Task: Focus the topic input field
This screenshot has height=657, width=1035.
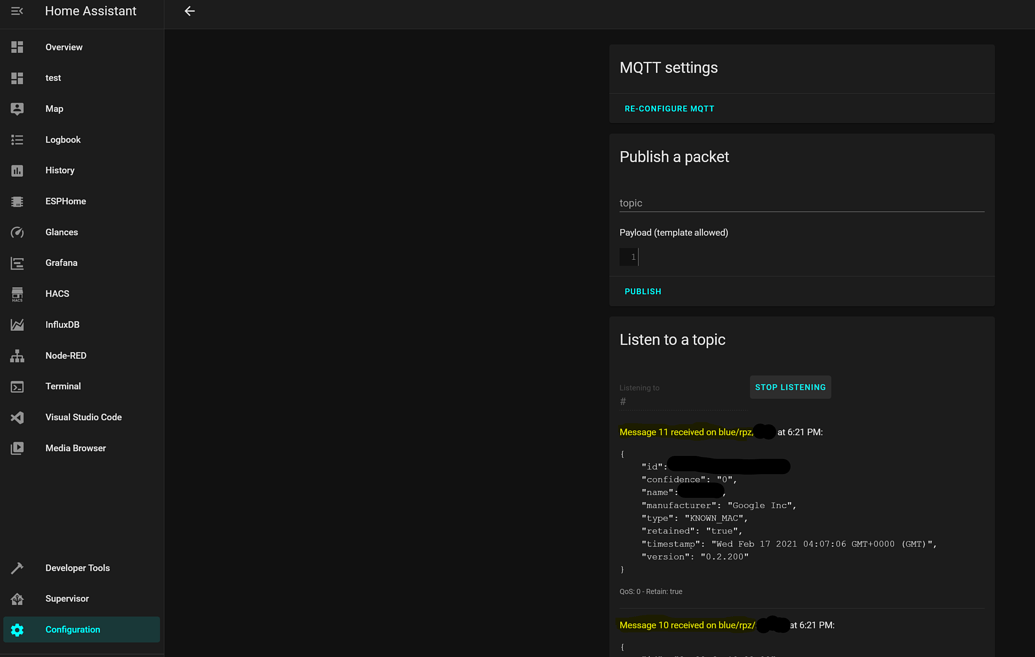Action: [801, 203]
